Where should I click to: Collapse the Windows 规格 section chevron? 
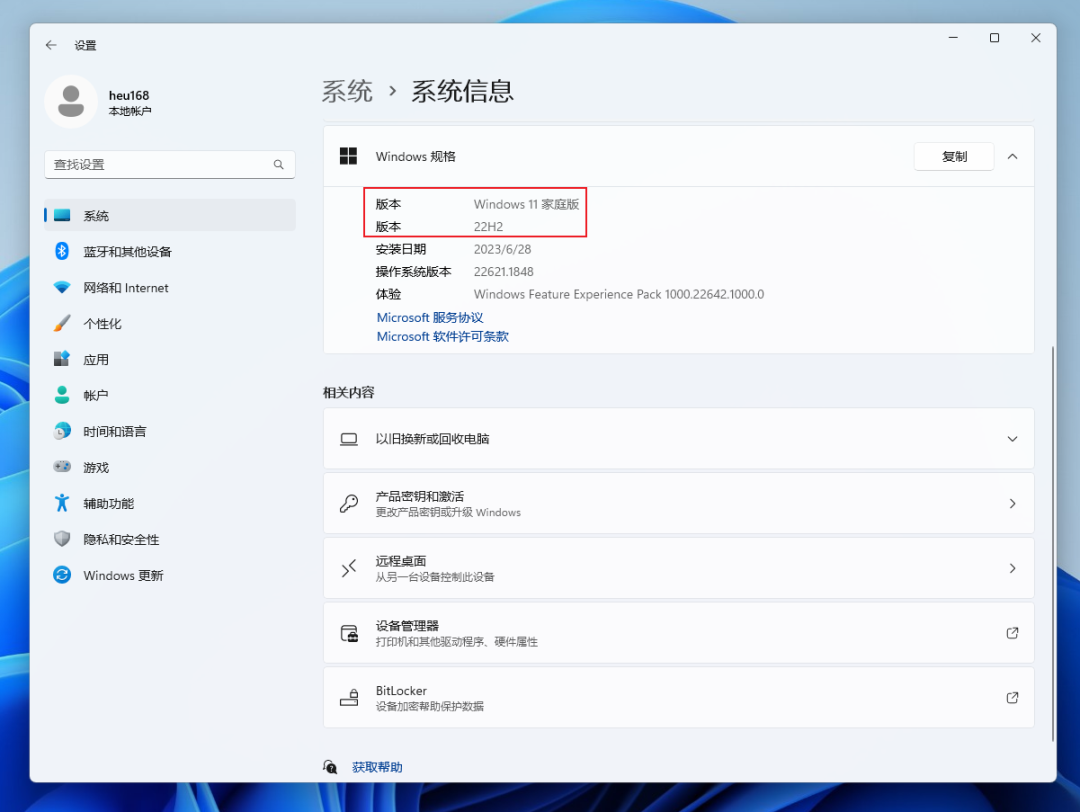1012,156
